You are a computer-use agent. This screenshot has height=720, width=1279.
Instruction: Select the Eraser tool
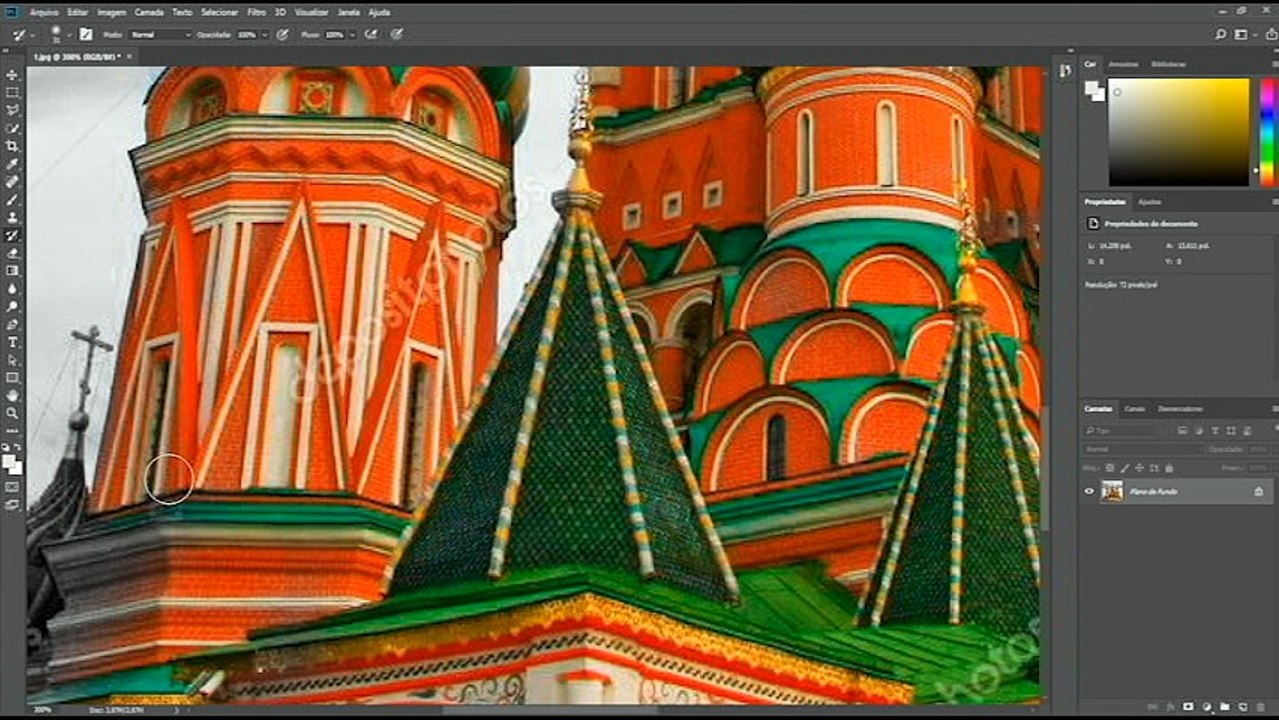pos(13,253)
